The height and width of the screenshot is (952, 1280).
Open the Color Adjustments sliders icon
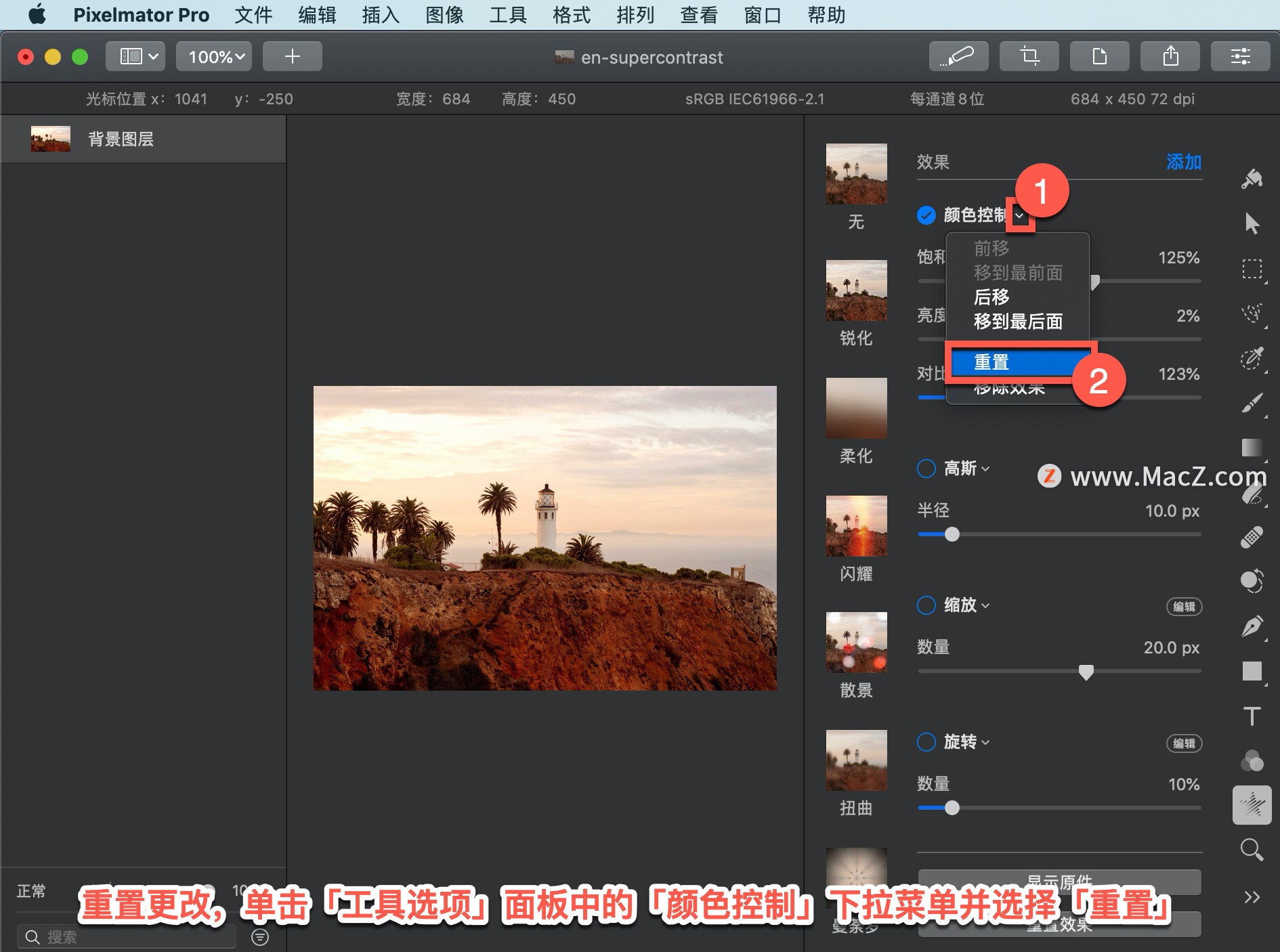(1241, 56)
